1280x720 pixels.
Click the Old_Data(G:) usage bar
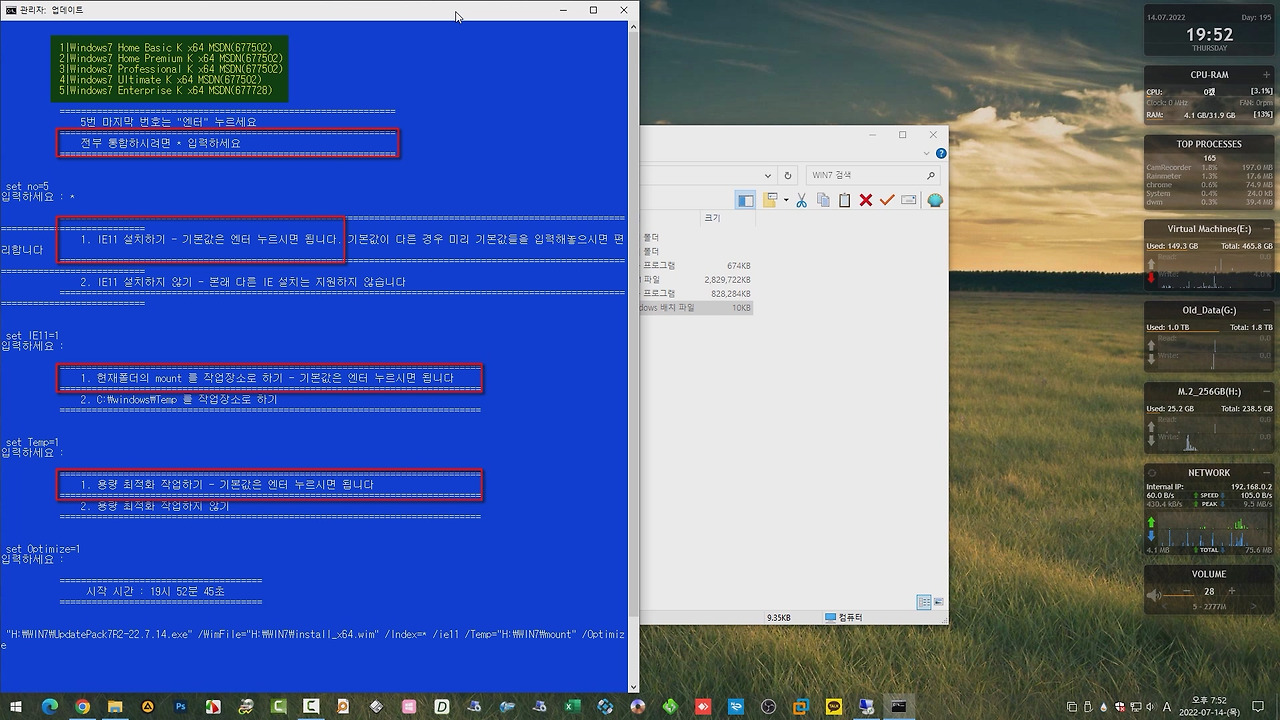pyautogui.click(x=1209, y=332)
